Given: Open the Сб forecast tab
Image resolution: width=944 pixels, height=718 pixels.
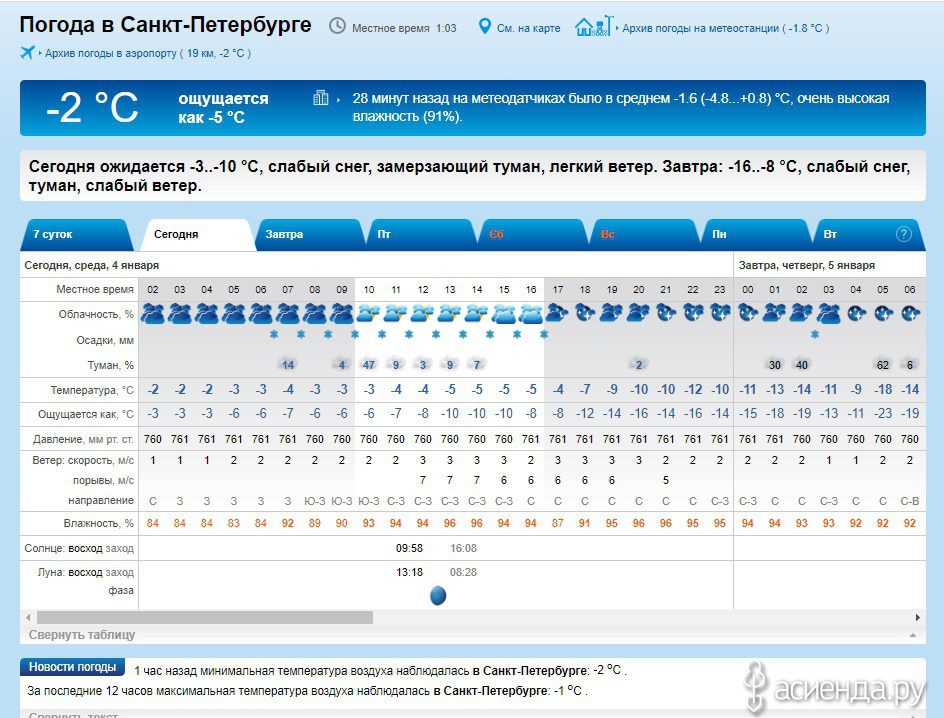Looking at the screenshot, I should 532,234.
